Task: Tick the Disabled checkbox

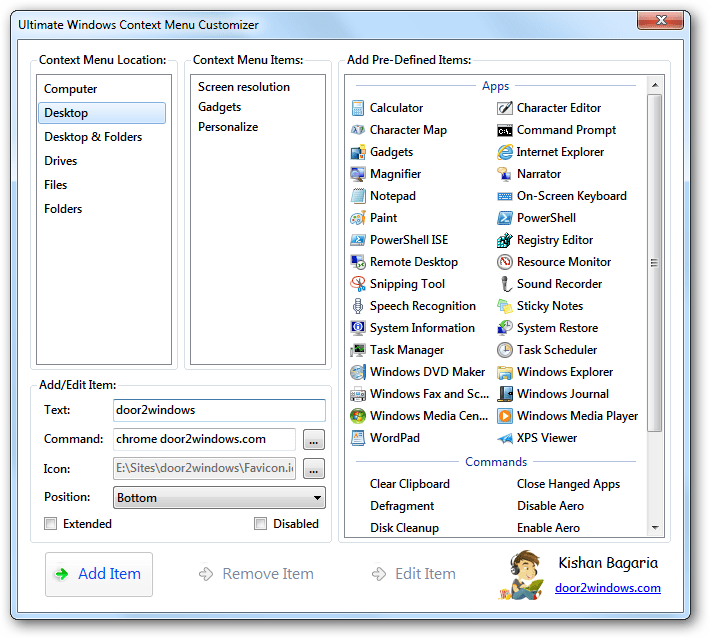Action: [x=260, y=524]
